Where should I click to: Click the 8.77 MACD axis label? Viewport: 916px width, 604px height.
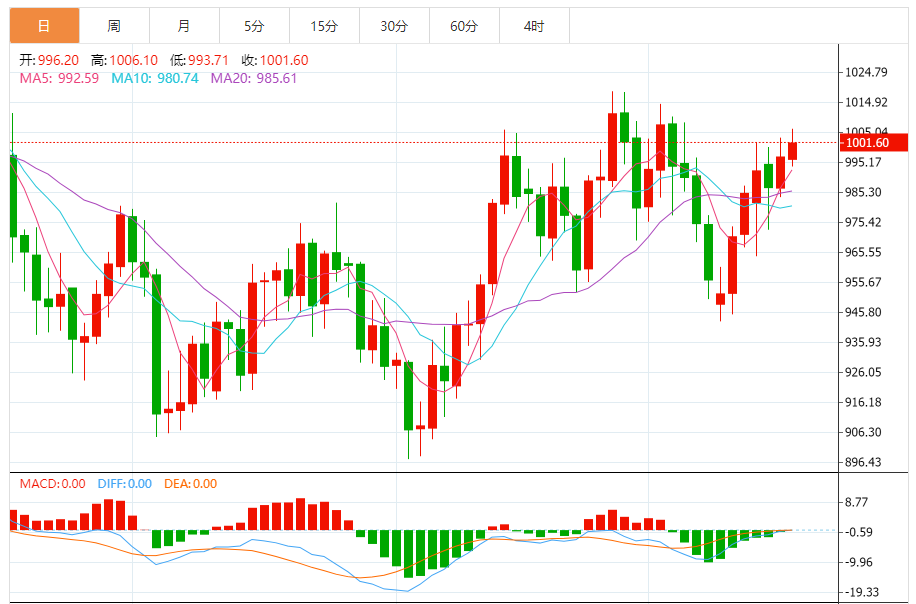click(x=857, y=502)
